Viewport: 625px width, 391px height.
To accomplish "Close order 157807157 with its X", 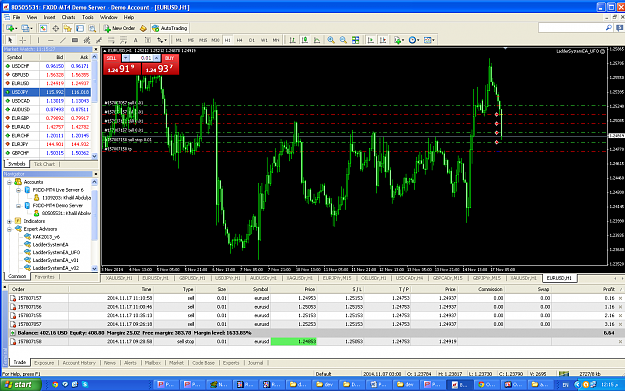I will point(620,298).
